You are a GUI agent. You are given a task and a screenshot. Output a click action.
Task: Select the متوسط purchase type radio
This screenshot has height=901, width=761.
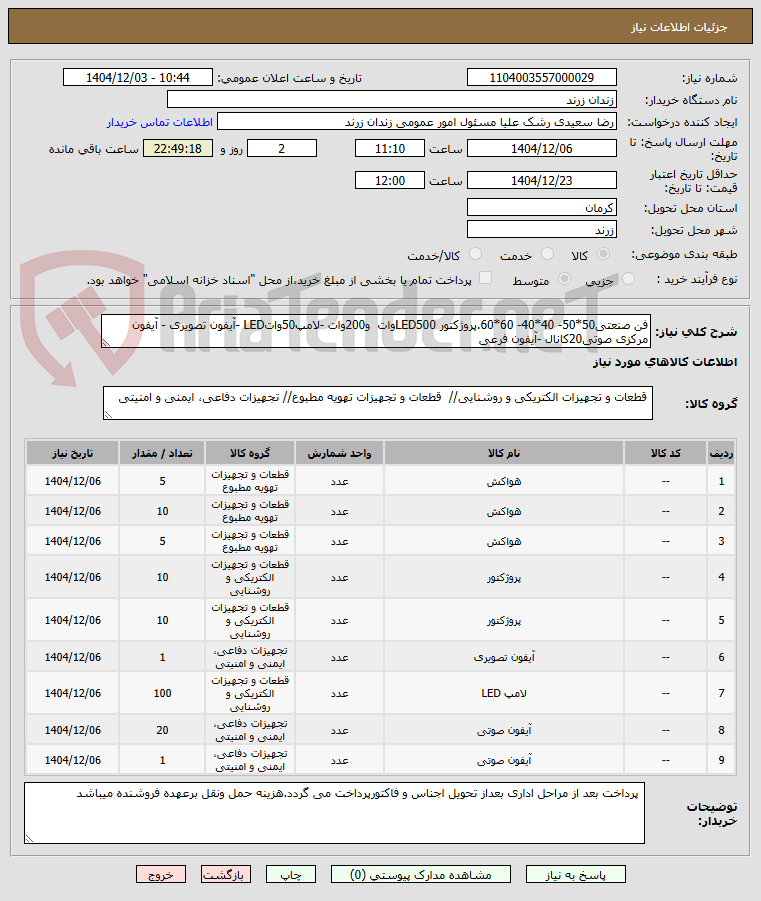point(564,279)
